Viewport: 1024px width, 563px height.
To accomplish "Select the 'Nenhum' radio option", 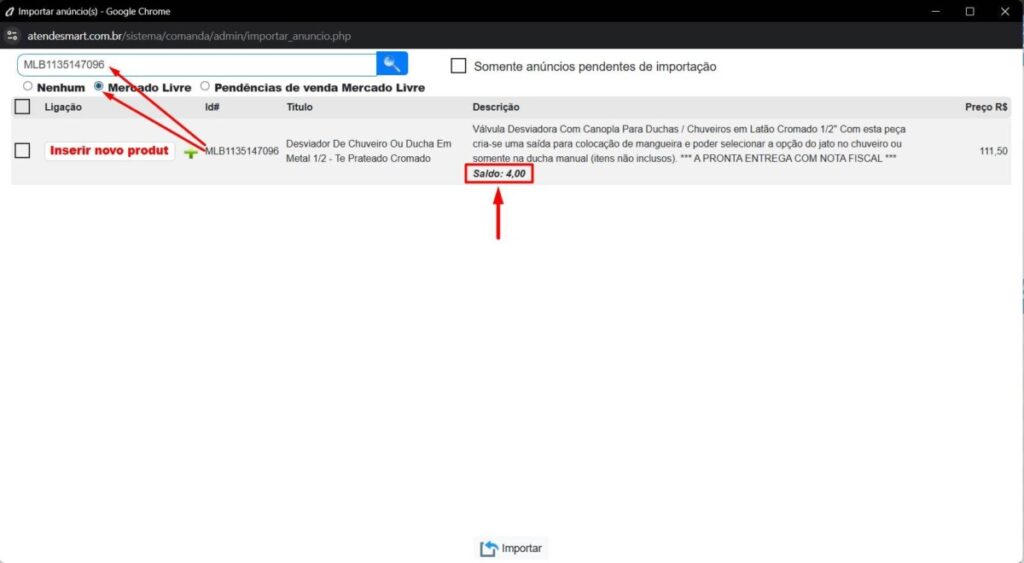I will click(27, 86).
